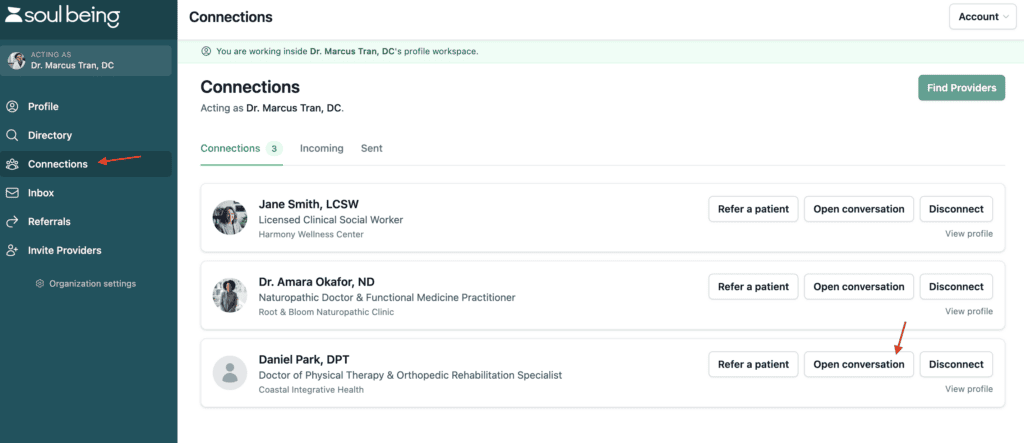This screenshot has width=1024, height=443.
Task: Open Organization settings gear icon
Action: [40, 284]
